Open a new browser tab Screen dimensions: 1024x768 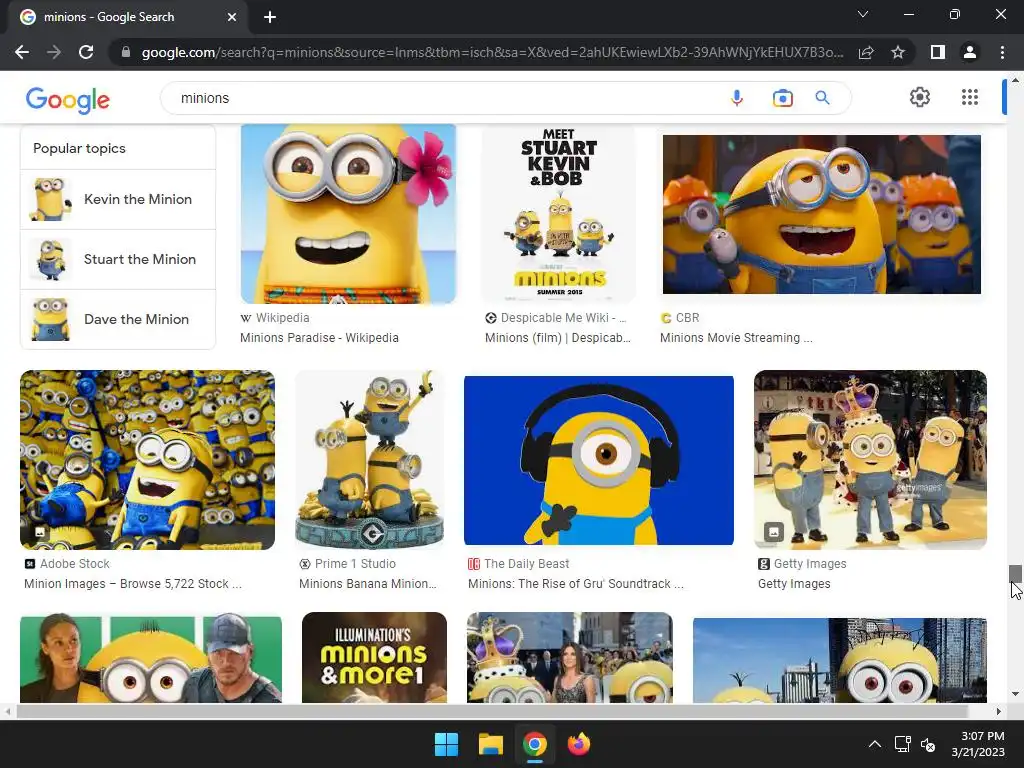coord(270,17)
